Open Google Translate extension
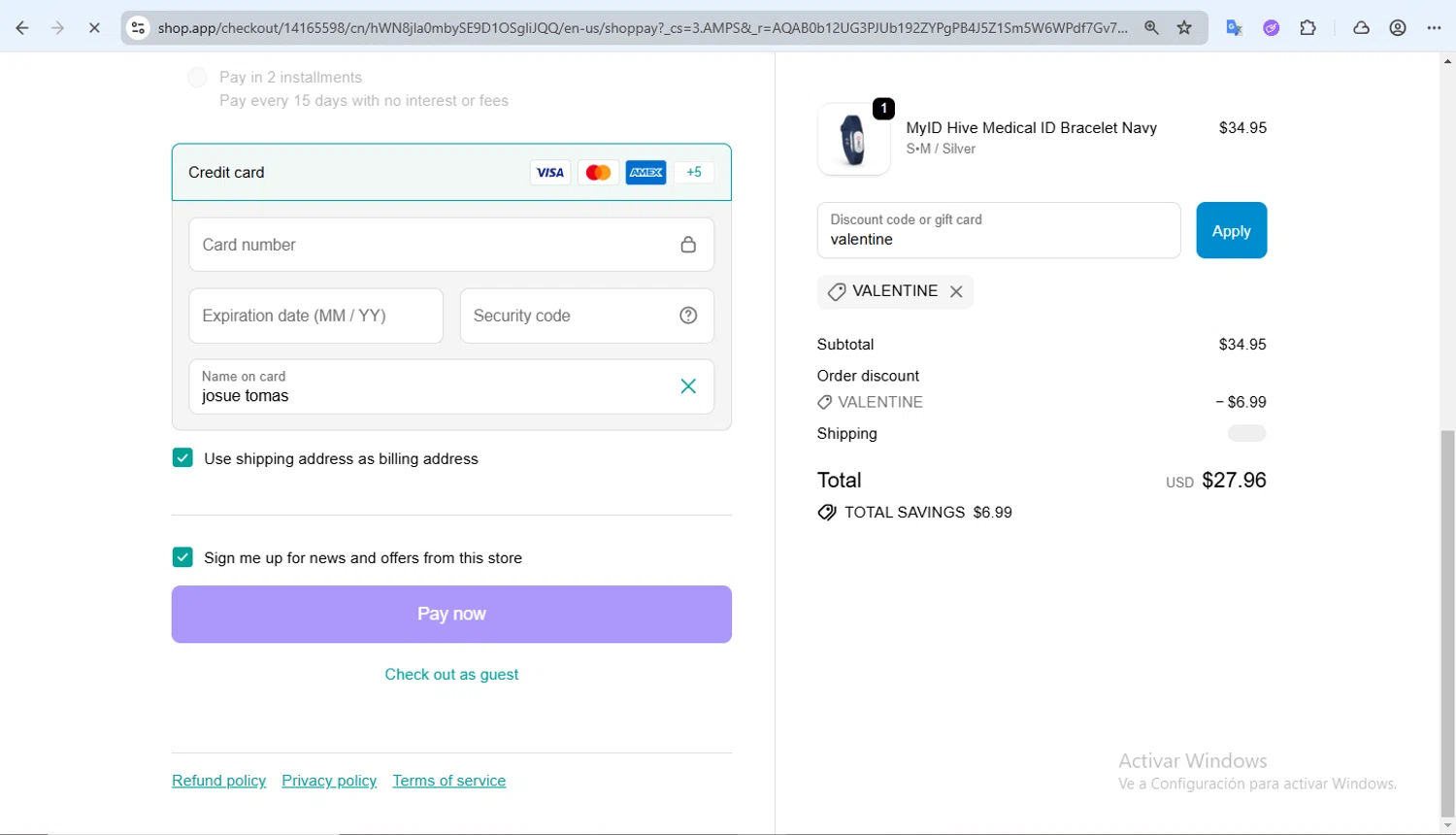The image size is (1456, 835). point(1235,28)
